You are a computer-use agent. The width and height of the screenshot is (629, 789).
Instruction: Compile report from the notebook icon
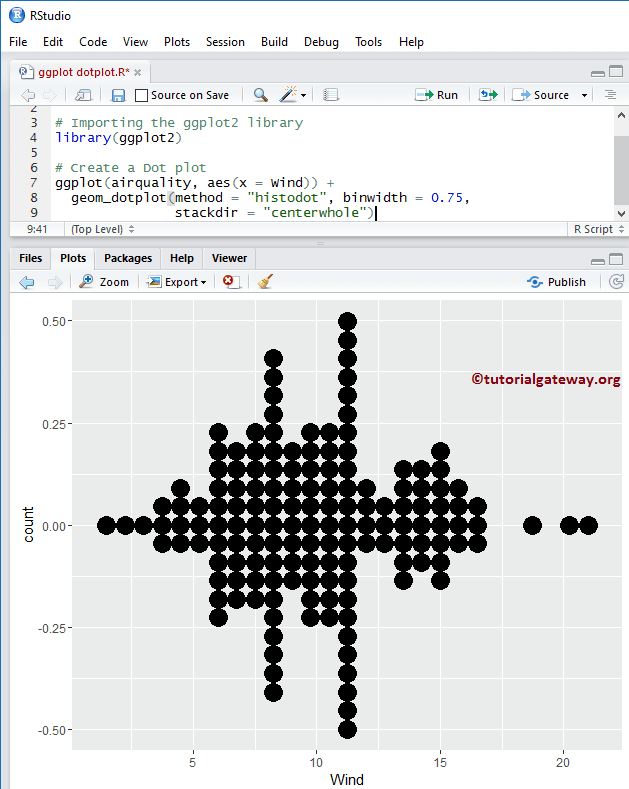pos(330,95)
